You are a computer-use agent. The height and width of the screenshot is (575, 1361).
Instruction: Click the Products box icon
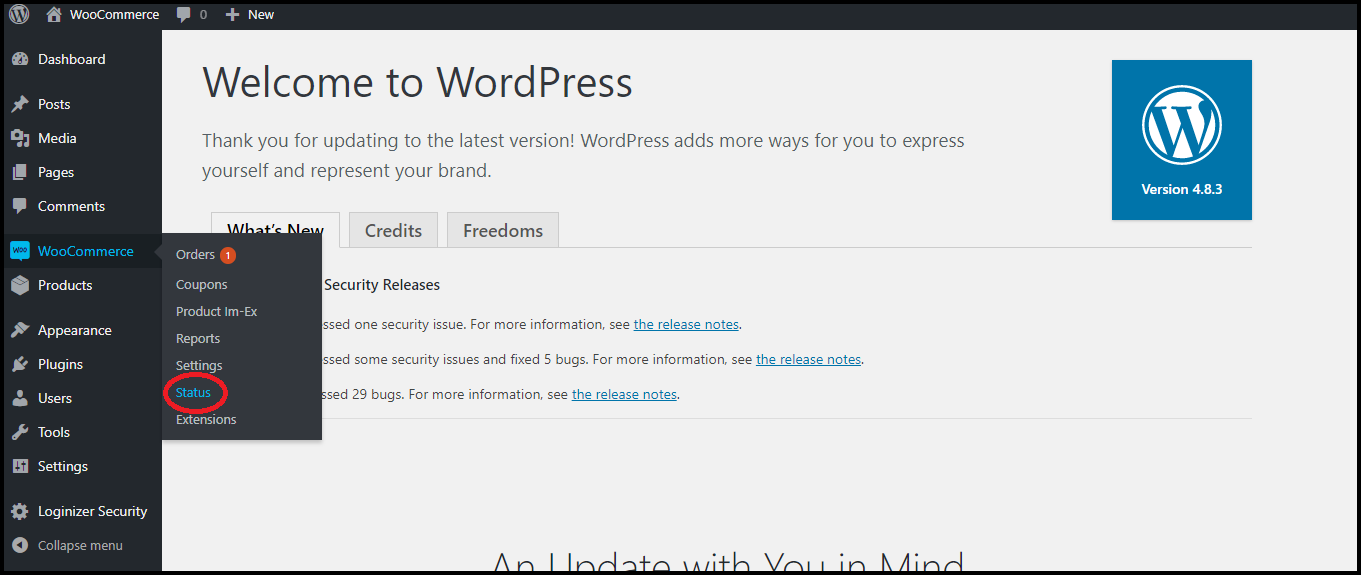(x=20, y=286)
